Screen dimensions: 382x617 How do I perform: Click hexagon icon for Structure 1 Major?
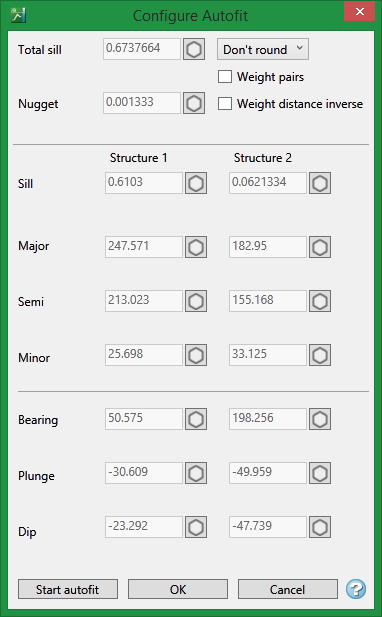tap(196, 247)
